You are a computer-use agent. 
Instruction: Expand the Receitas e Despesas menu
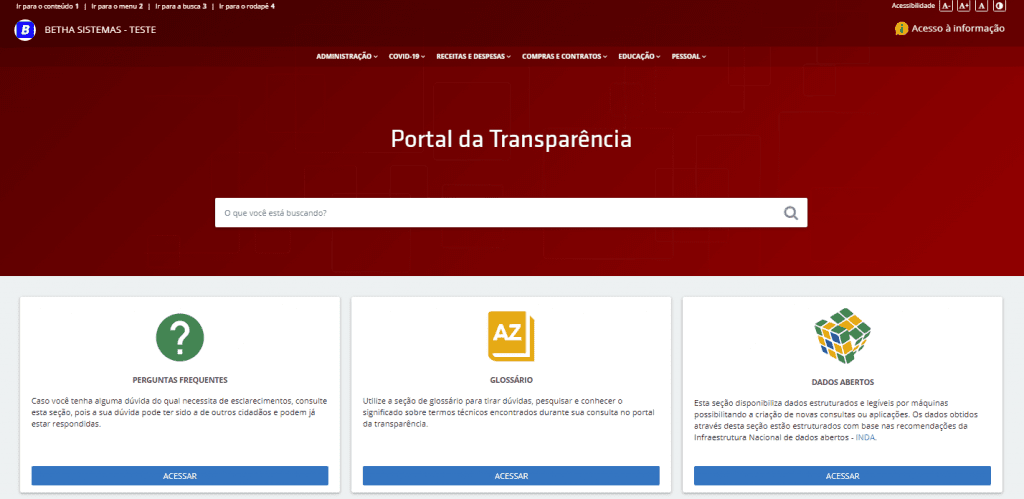pyautogui.click(x=473, y=57)
